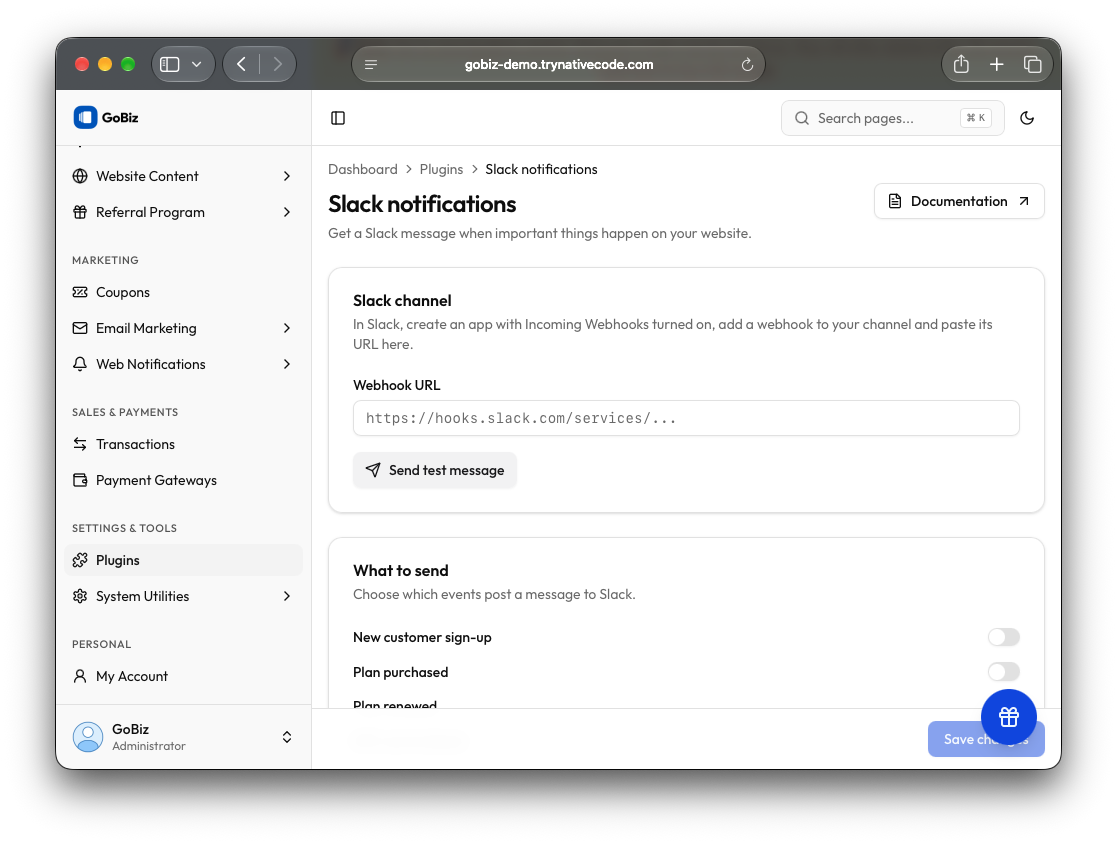The height and width of the screenshot is (843, 1117).
Task: Click the 'Slack channel' heading
Action: tap(402, 301)
